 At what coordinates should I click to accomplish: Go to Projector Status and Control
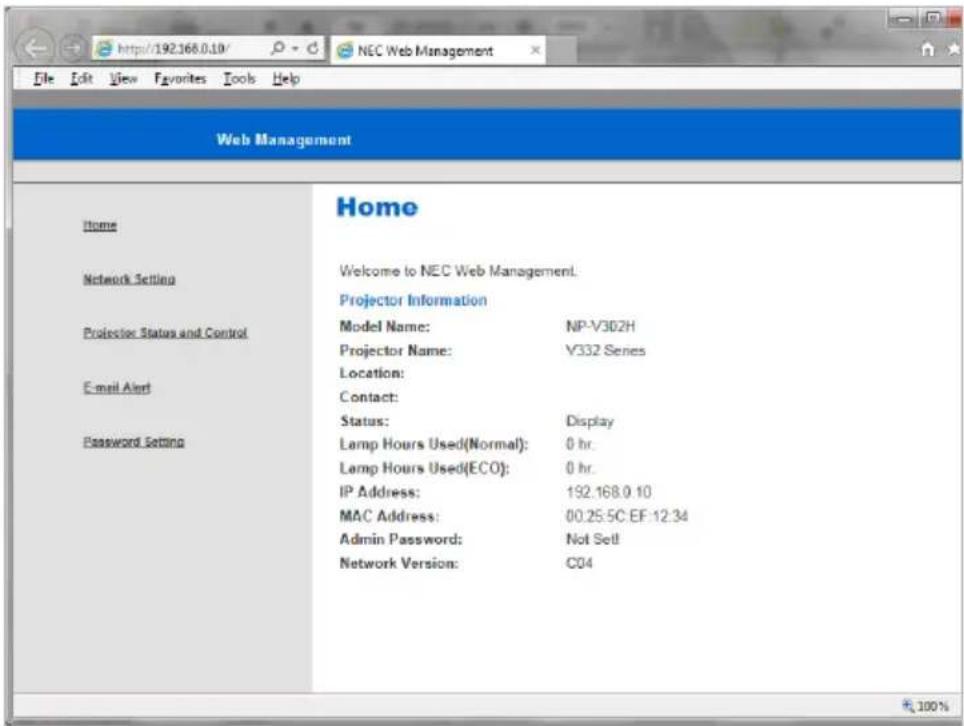(165, 333)
